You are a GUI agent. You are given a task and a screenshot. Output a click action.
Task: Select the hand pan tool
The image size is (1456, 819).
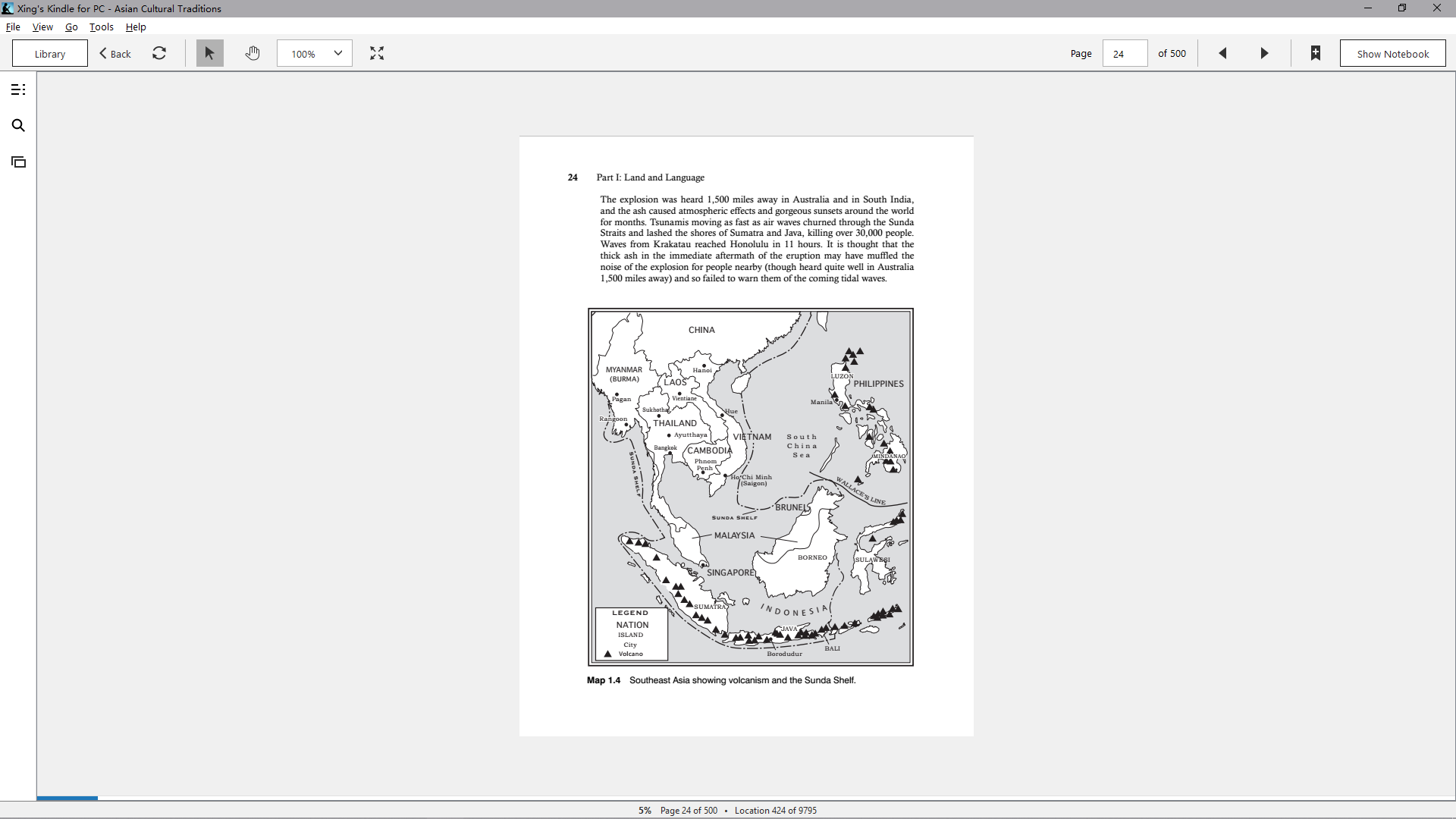(253, 53)
